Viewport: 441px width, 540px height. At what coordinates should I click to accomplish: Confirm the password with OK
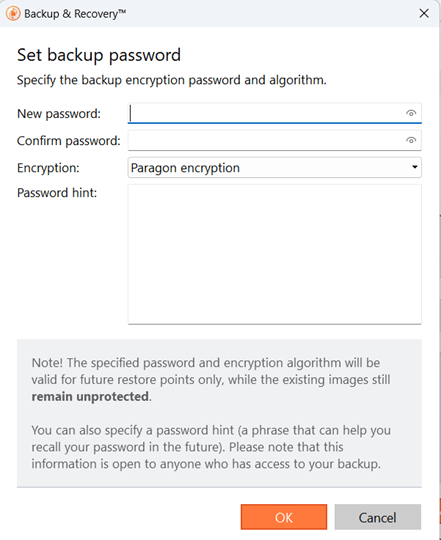(284, 517)
